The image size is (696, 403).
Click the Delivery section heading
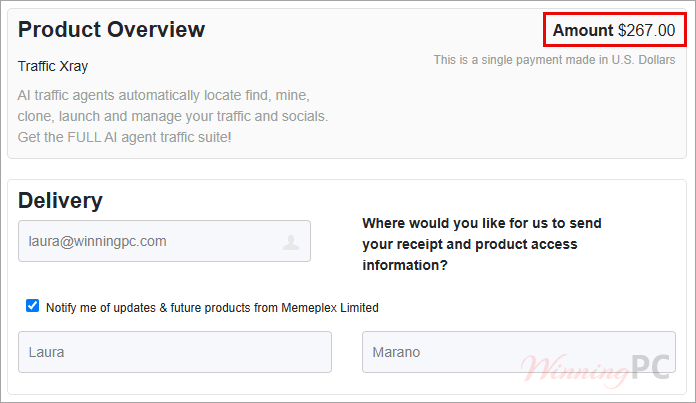pos(60,201)
